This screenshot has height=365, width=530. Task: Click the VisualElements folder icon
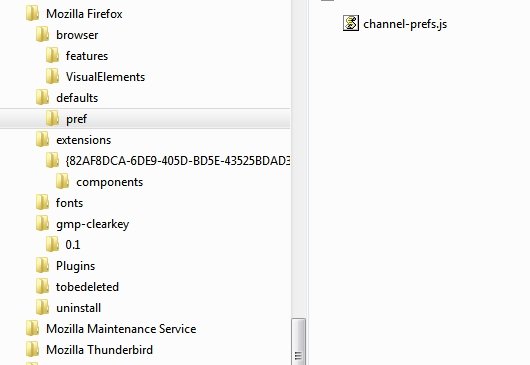coord(52,77)
